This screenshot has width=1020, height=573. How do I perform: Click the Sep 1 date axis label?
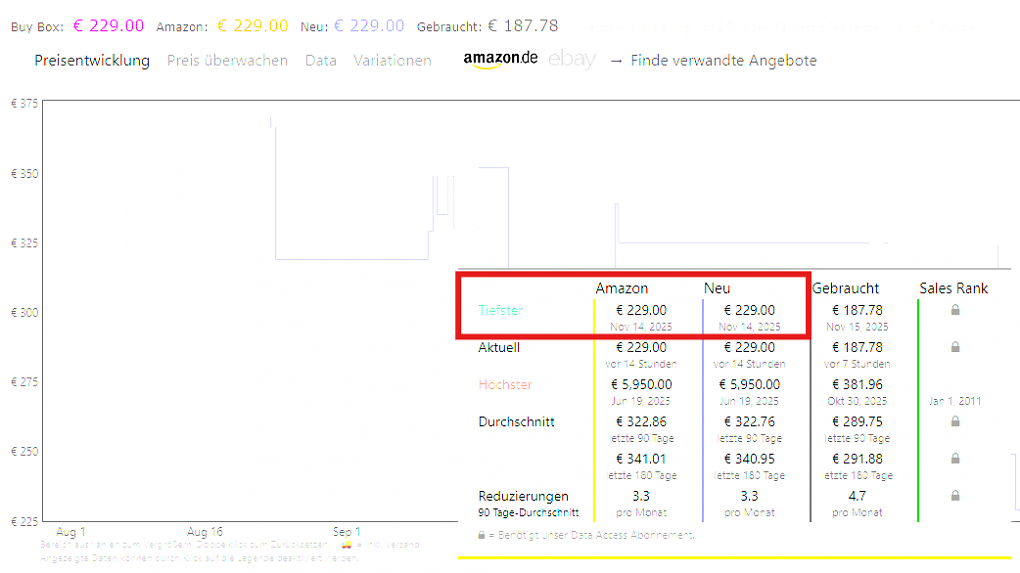point(346,532)
